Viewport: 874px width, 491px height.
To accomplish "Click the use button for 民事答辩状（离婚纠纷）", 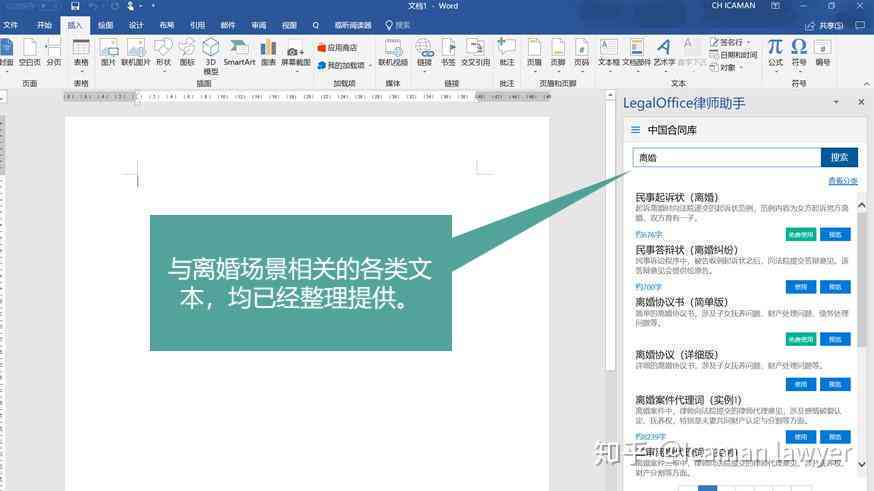I will [800, 287].
